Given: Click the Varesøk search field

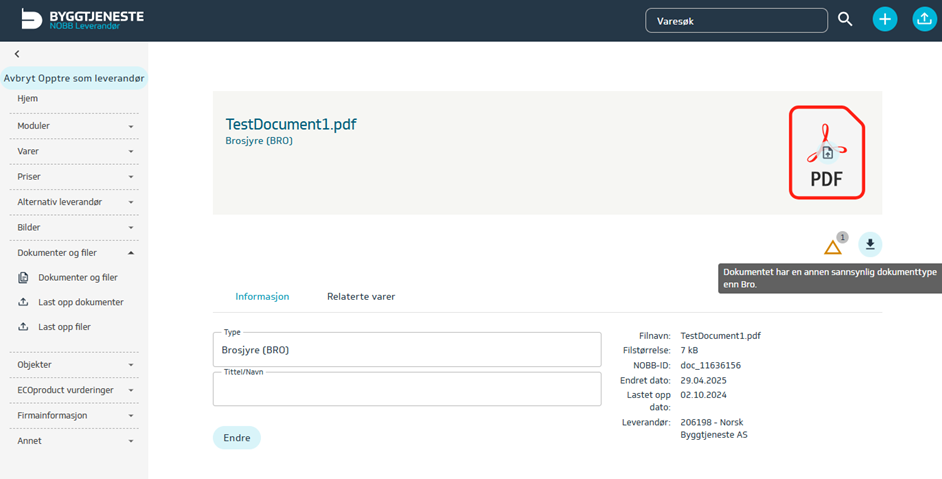Looking at the screenshot, I should click(x=736, y=20).
